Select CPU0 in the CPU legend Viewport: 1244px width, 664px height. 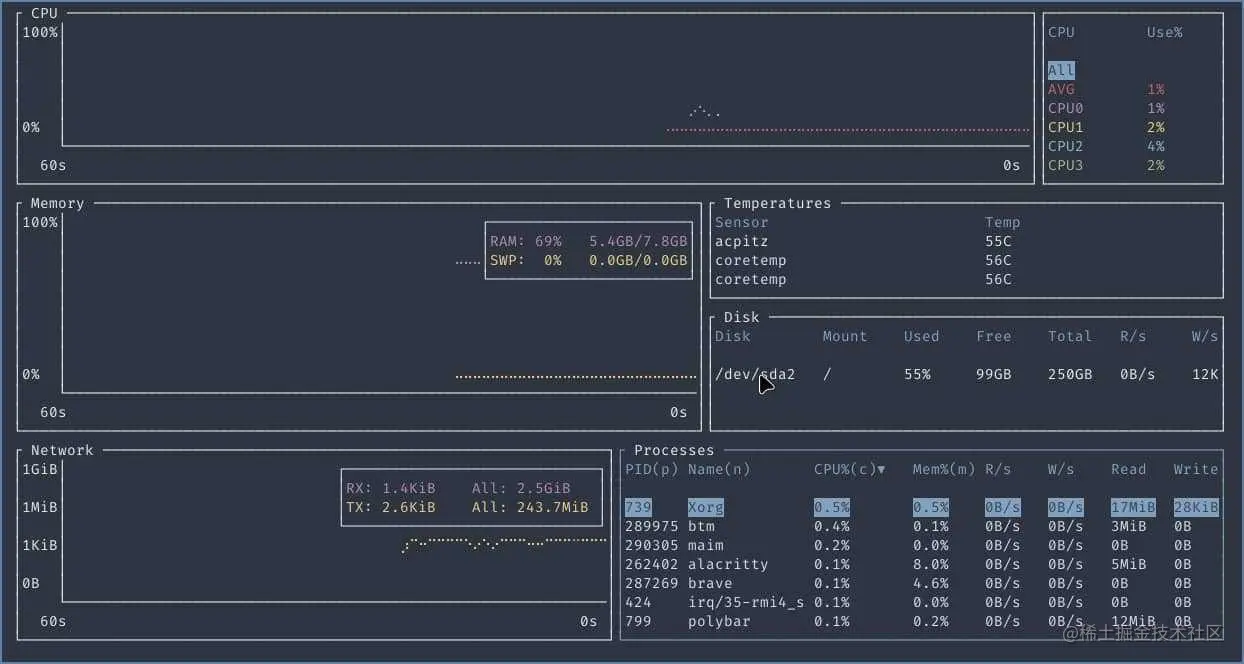click(x=1106, y=108)
